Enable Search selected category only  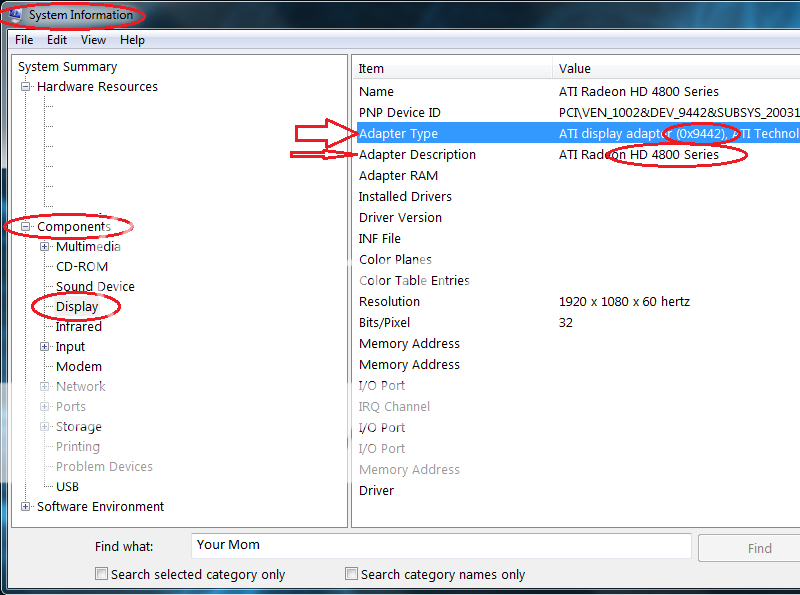(x=102, y=574)
